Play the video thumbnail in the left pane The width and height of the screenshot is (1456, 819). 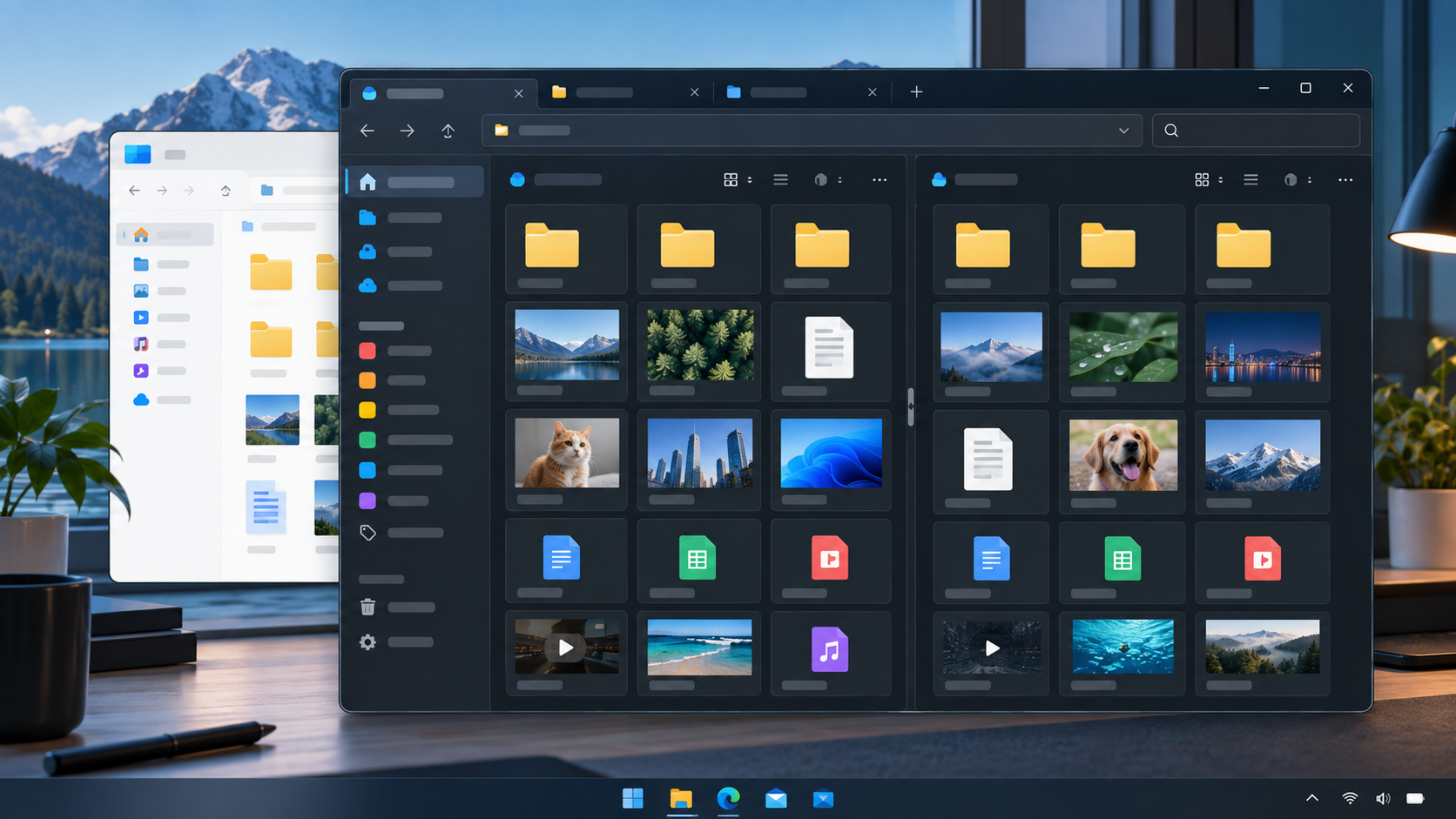click(567, 647)
